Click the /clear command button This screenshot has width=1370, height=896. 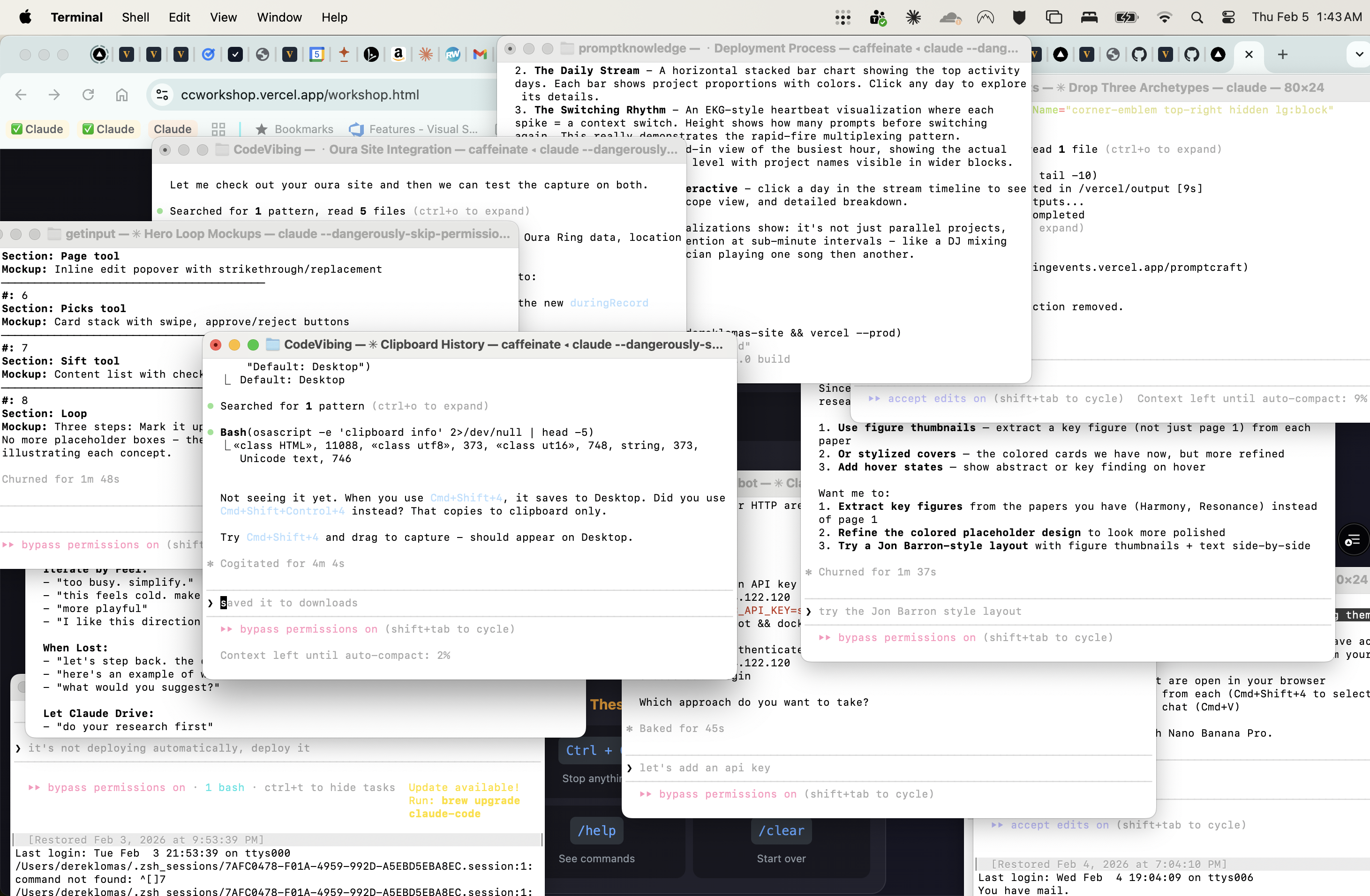pos(781,830)
